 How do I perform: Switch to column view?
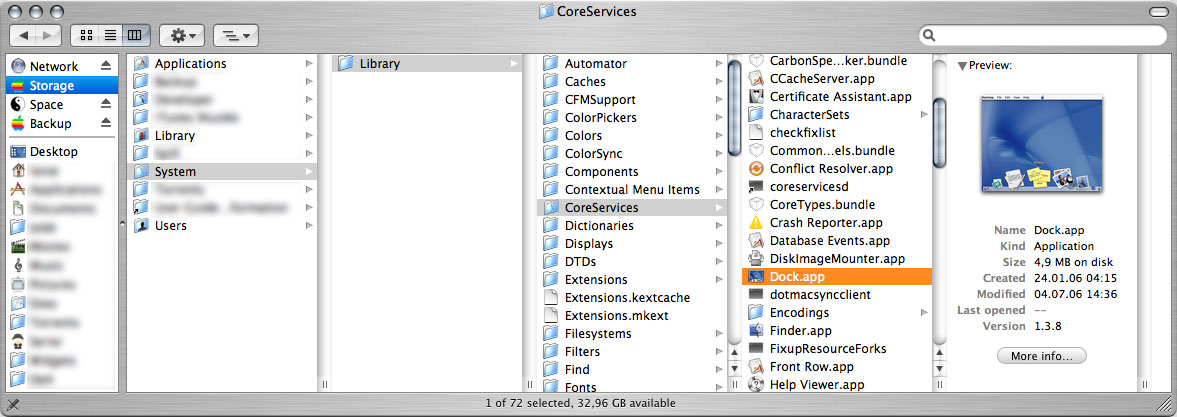pos(136,35)
